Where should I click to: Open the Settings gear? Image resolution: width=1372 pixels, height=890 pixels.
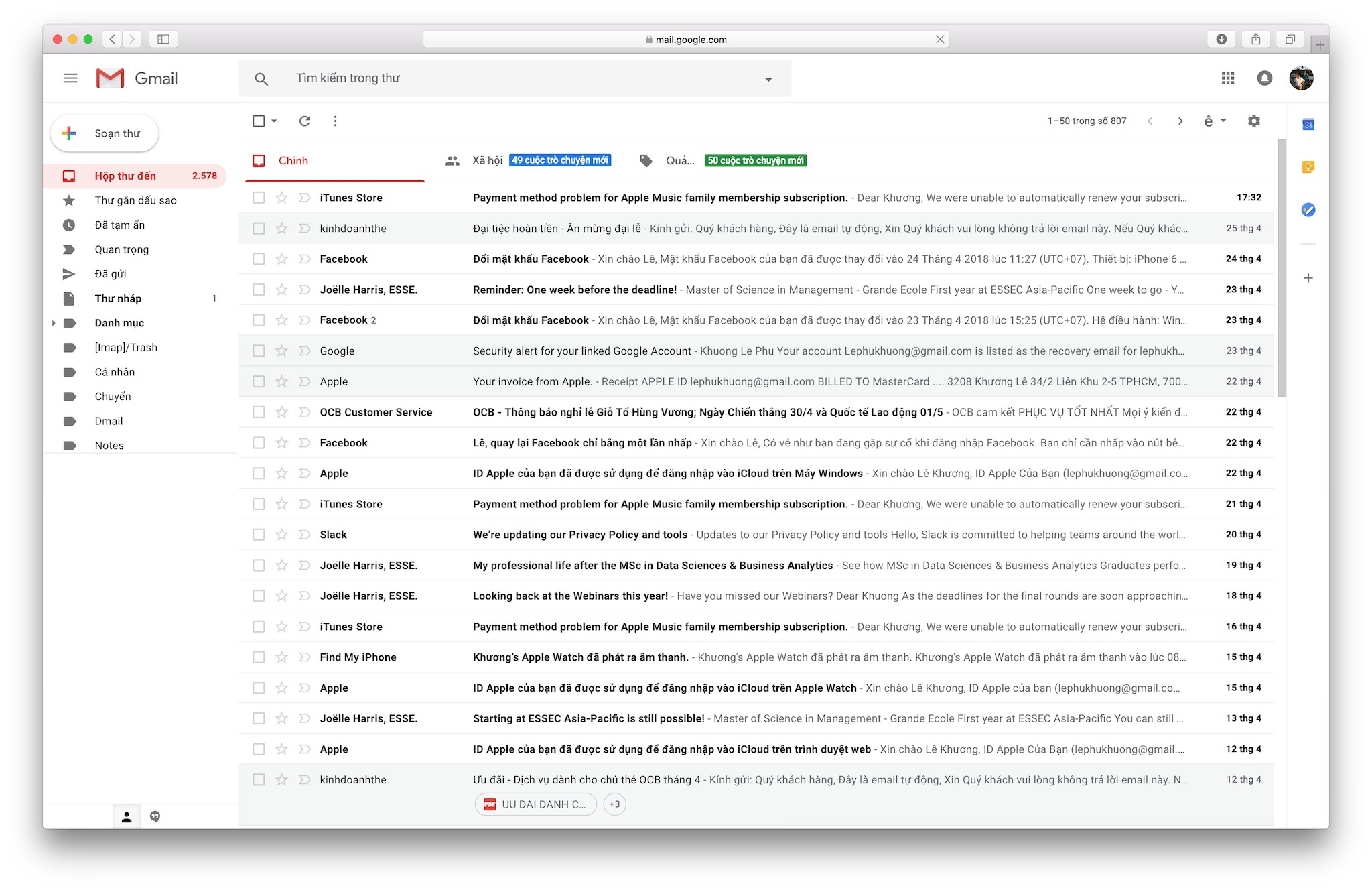point(1253,121)
